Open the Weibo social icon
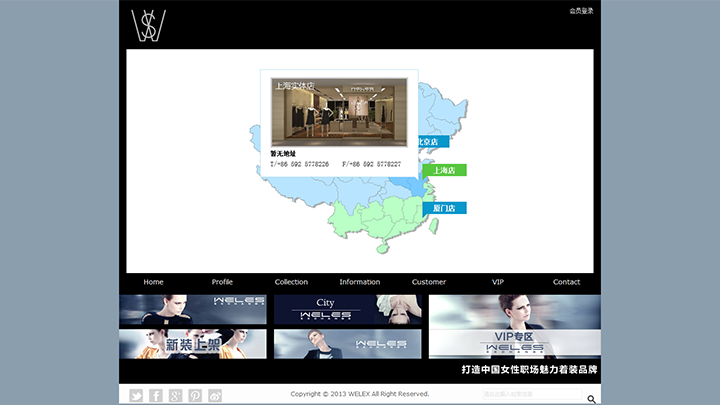The width and height of the screenshot is (720, 405). 215,396
